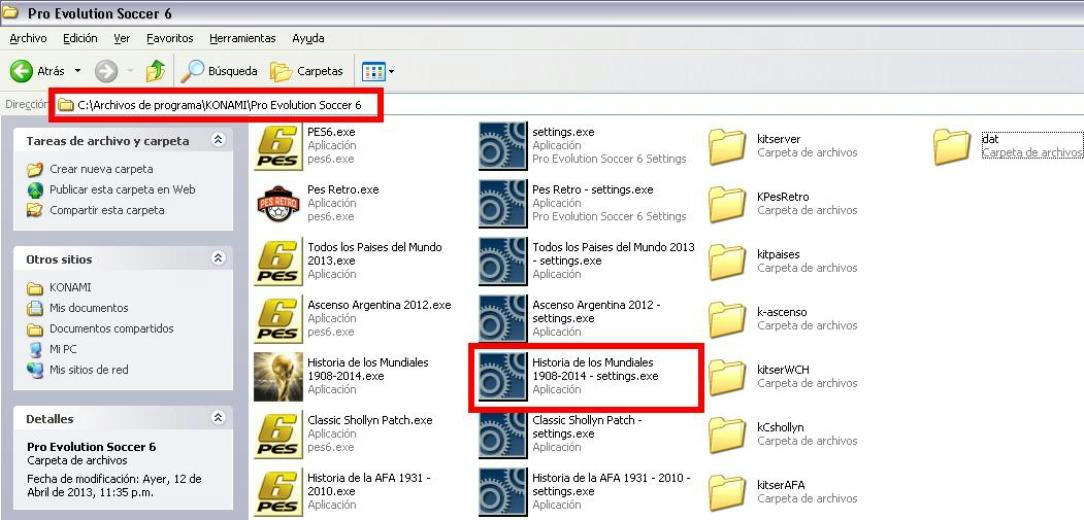Click the Adelante forward arrow button
This screenshot has width=1084, height=520.
106,71
